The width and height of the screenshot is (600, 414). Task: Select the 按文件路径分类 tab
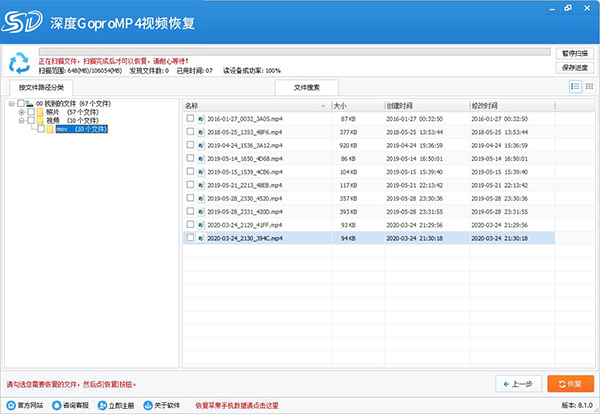point(41,88)
